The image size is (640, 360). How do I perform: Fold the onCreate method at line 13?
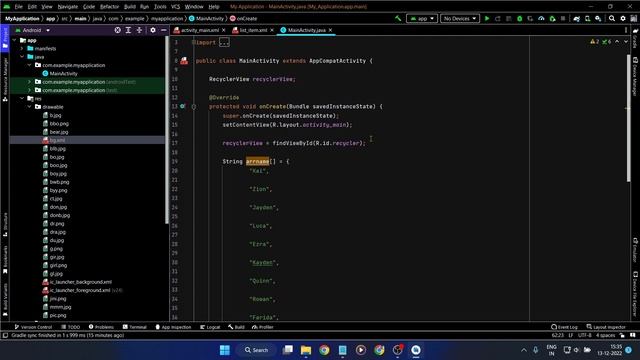[x=194, y=107]
